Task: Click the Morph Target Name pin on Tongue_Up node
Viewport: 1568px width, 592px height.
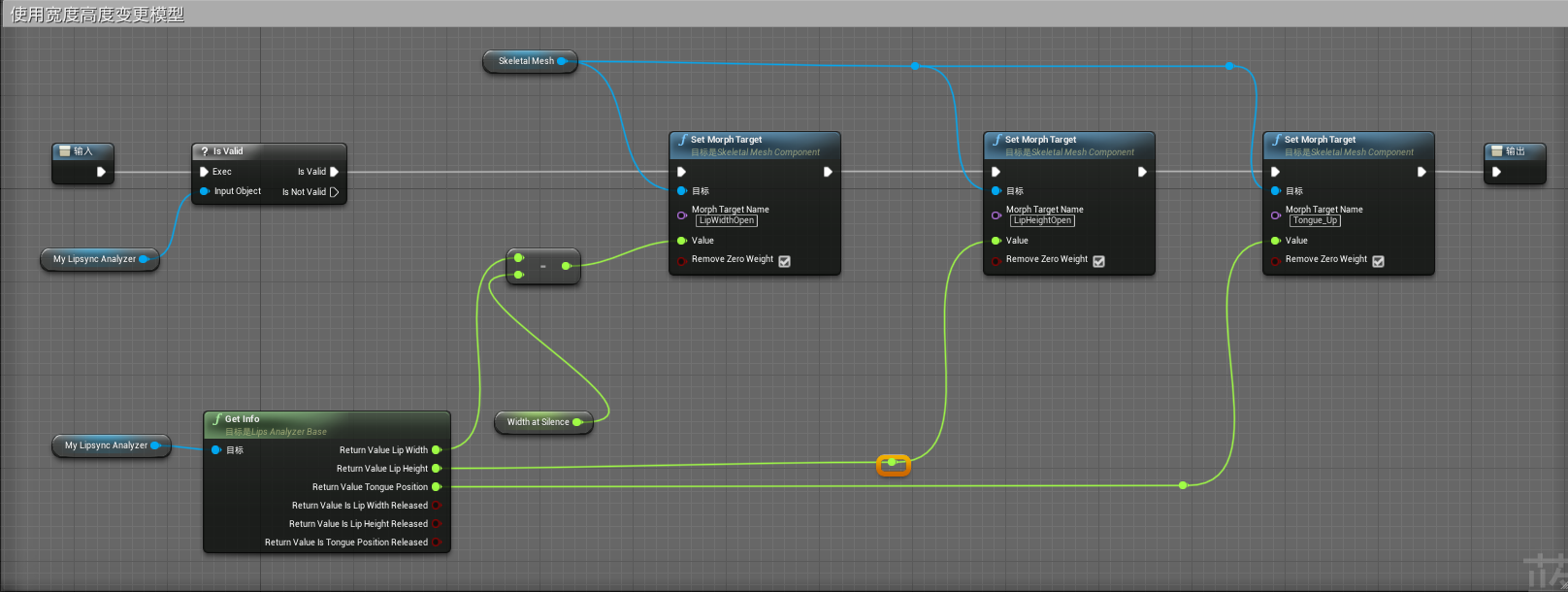Action: tap(1276, 215)
